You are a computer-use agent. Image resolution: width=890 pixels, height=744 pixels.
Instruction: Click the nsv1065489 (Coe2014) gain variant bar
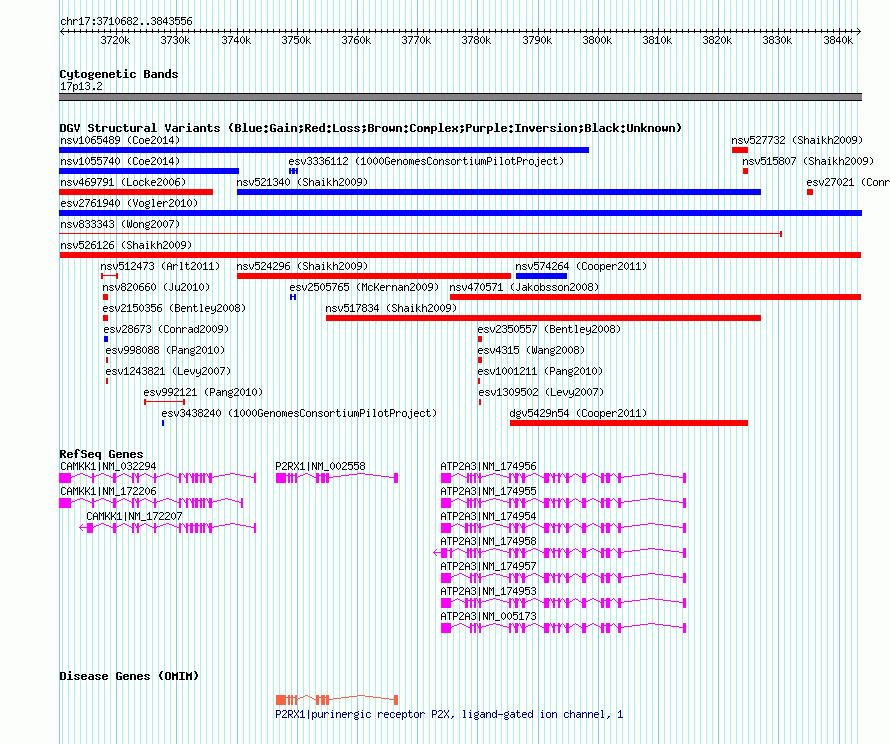324,150
